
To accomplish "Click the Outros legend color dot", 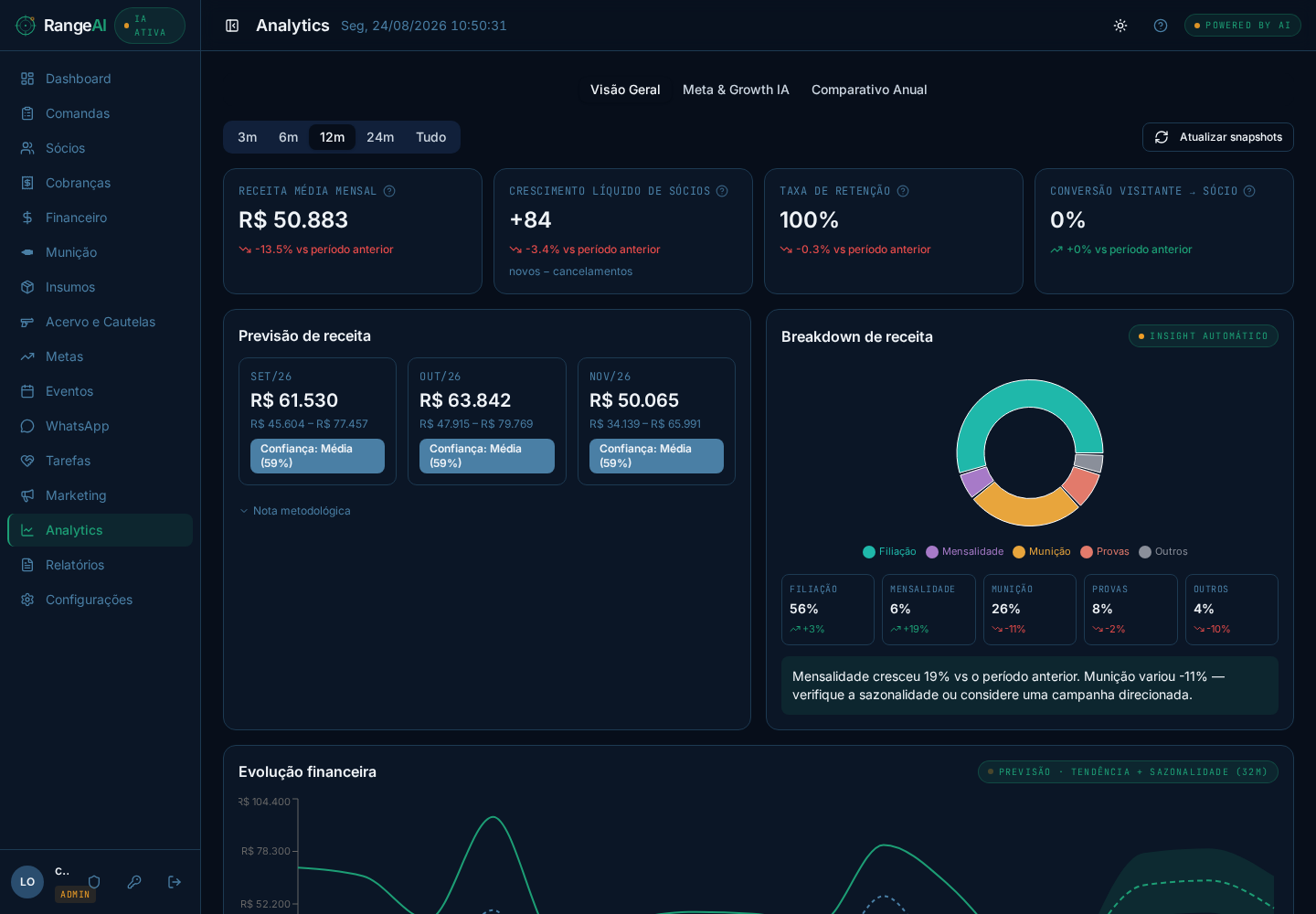I will coord(1145,552).
